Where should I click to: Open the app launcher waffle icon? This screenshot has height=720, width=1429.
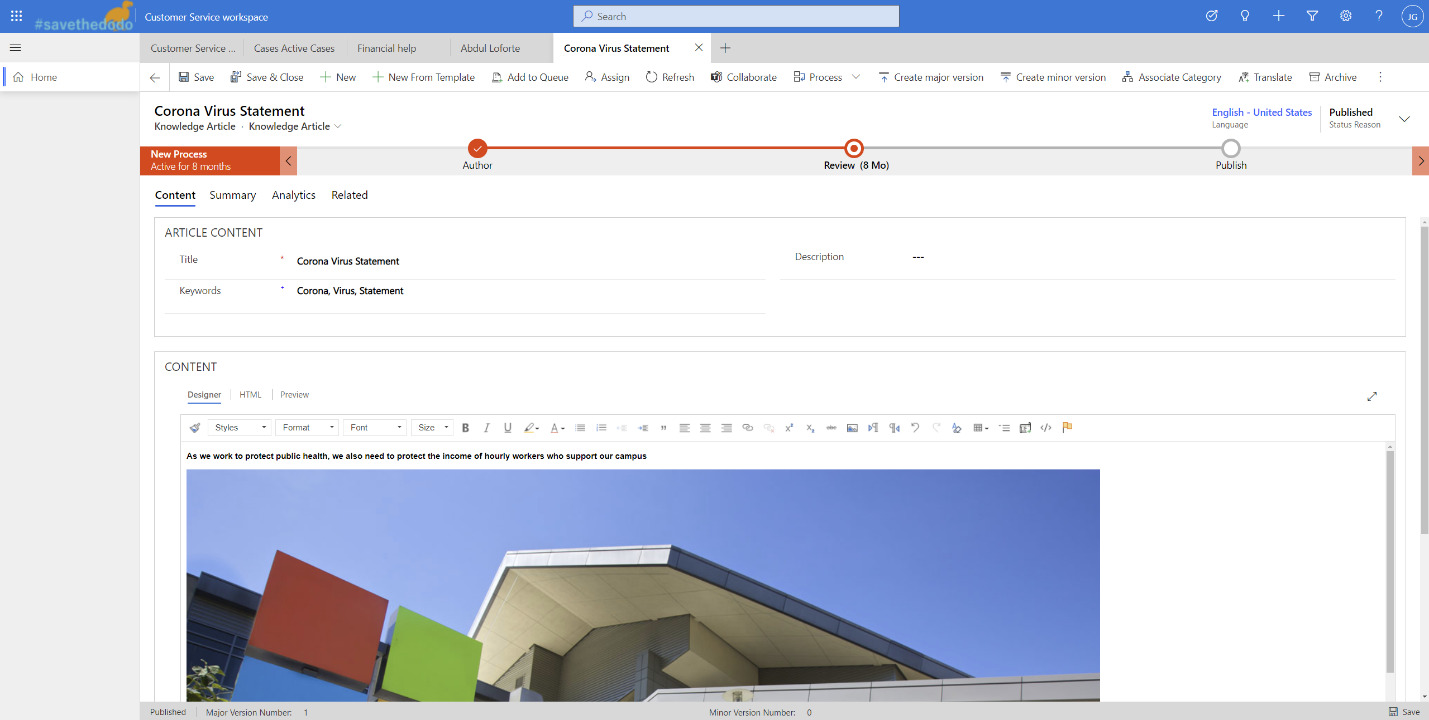16,16
